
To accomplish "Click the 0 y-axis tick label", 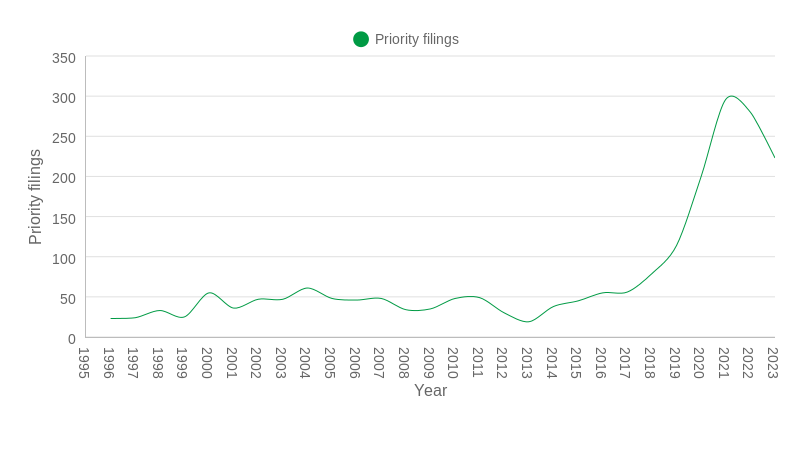I will click(72, 339).
